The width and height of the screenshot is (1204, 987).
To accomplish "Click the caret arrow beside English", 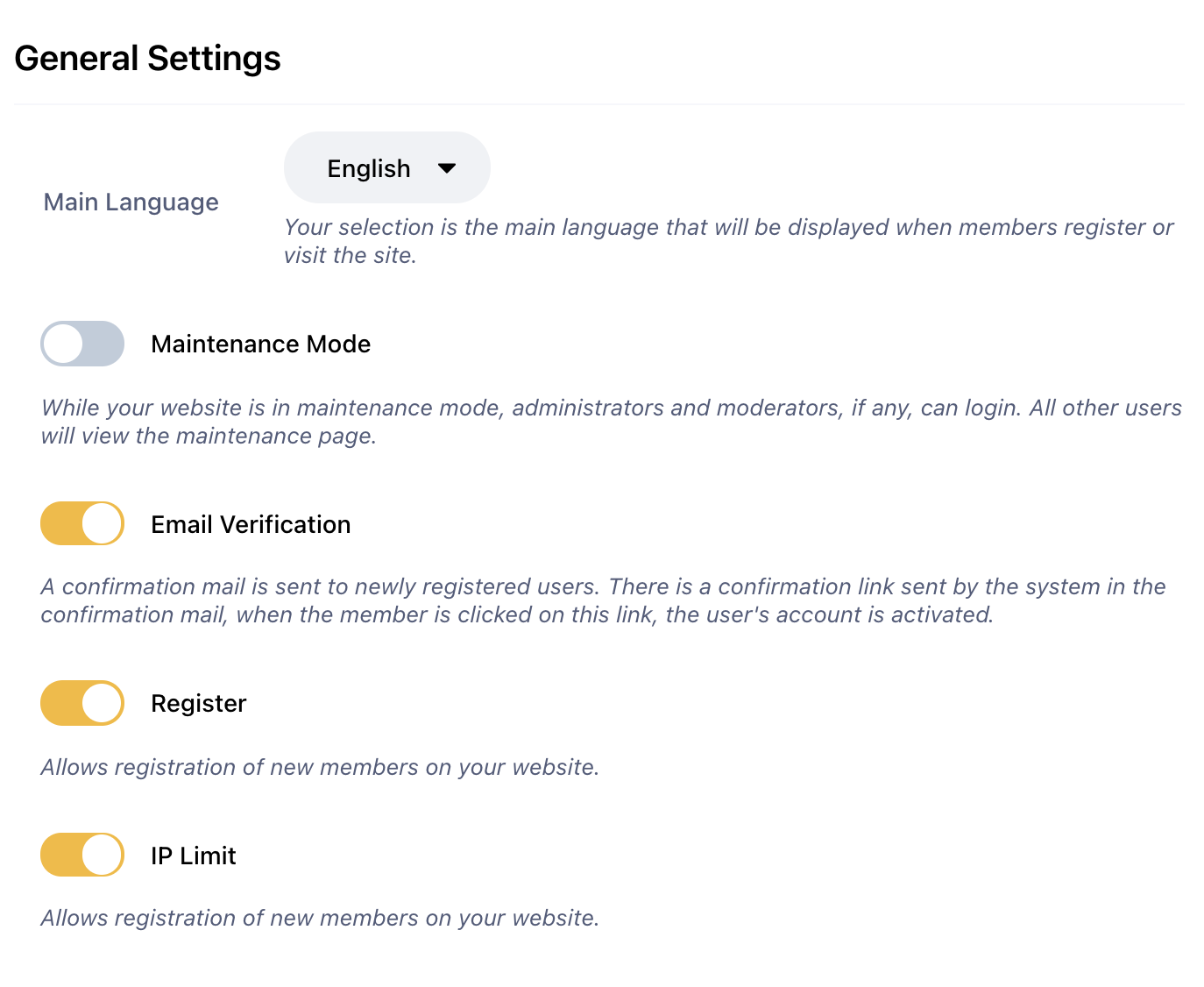I will point(447,168).
